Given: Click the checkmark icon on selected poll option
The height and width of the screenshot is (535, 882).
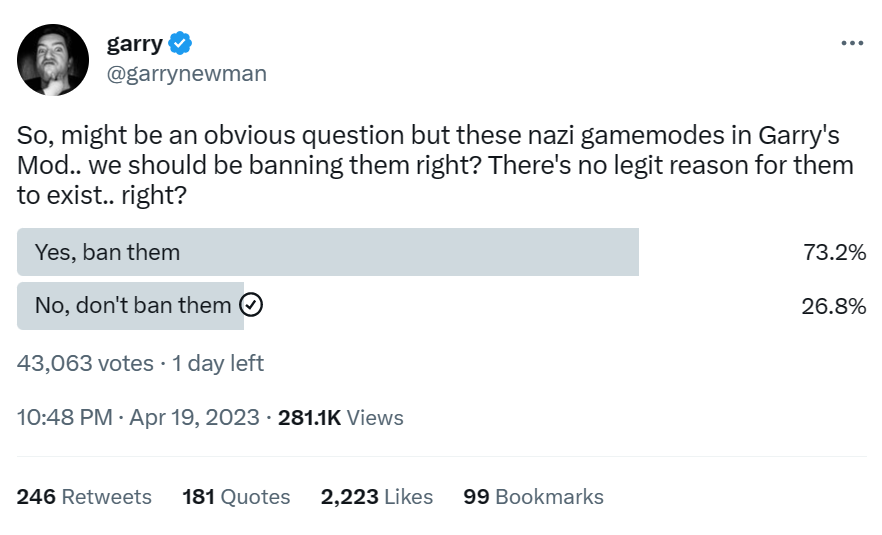Looking at the screenshot, I should pos(252,305).
